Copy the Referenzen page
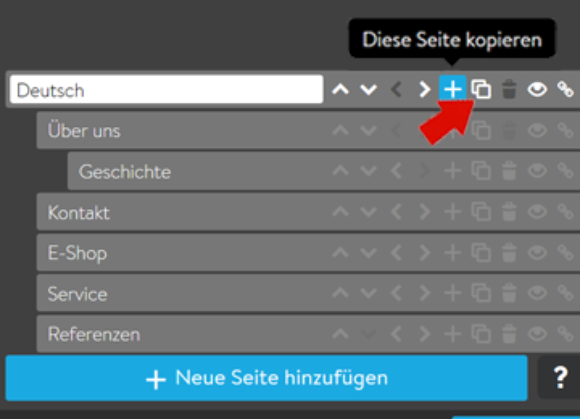The width and height of the screenshot is (580, 419). pyautogui.click(x=481, y=334)
